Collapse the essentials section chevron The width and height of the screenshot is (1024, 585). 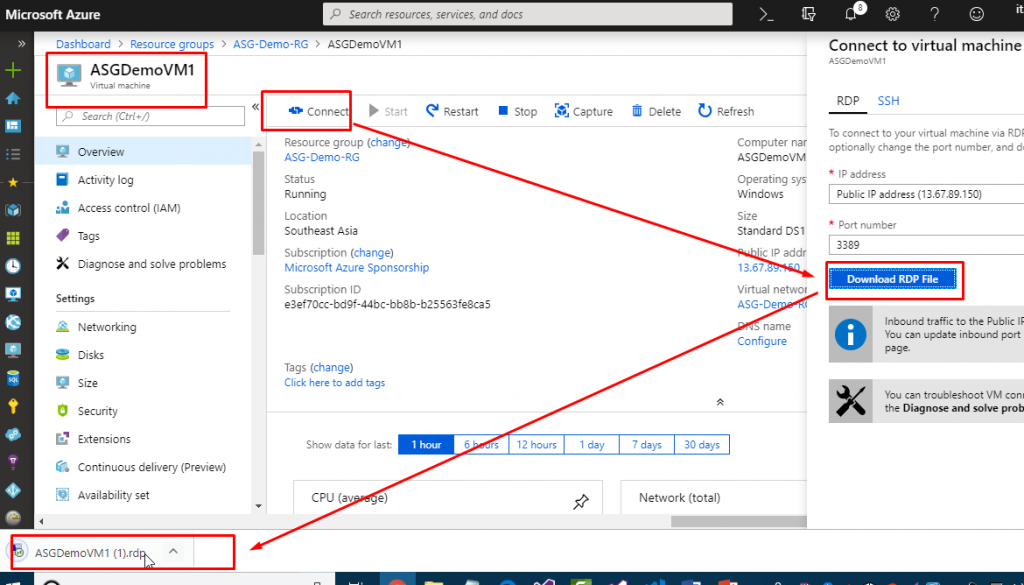click(719, 401)
